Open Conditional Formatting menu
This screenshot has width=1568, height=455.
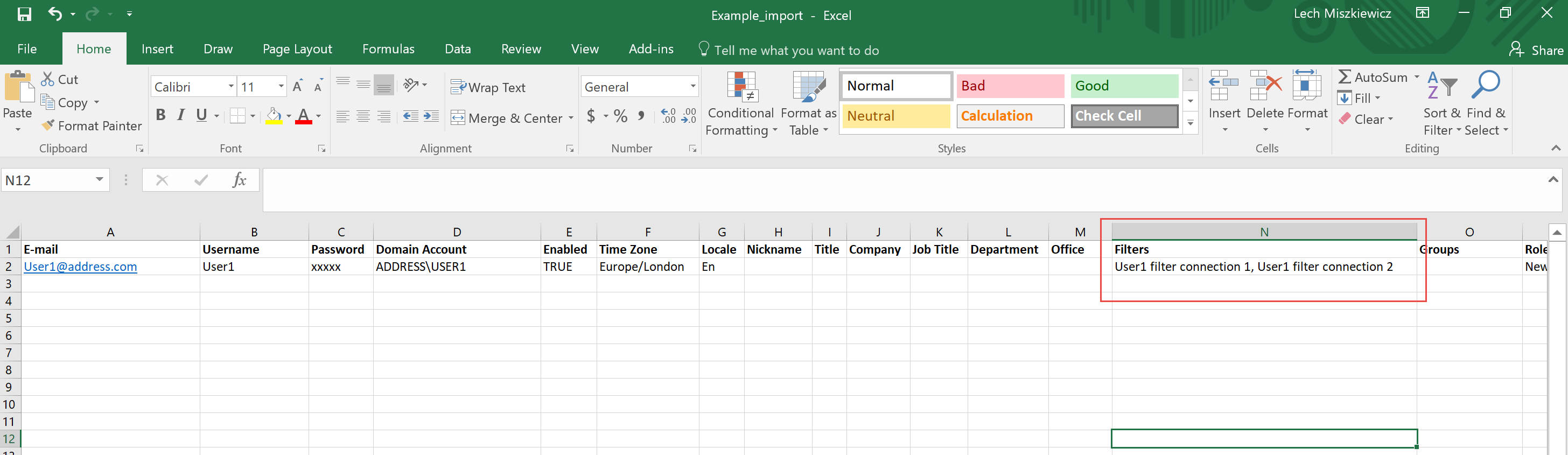click(x=741, y=103)
